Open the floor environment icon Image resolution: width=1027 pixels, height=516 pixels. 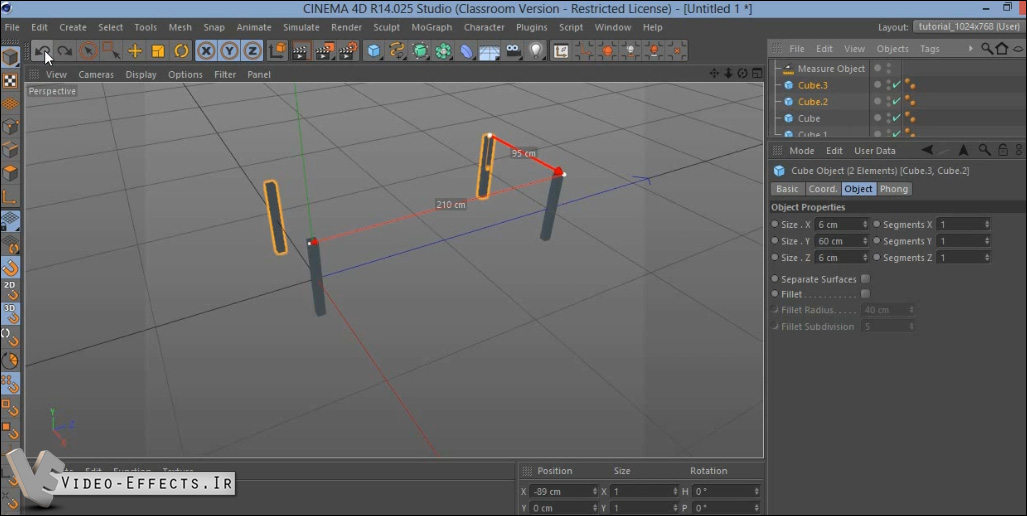[x=489, y=50]
